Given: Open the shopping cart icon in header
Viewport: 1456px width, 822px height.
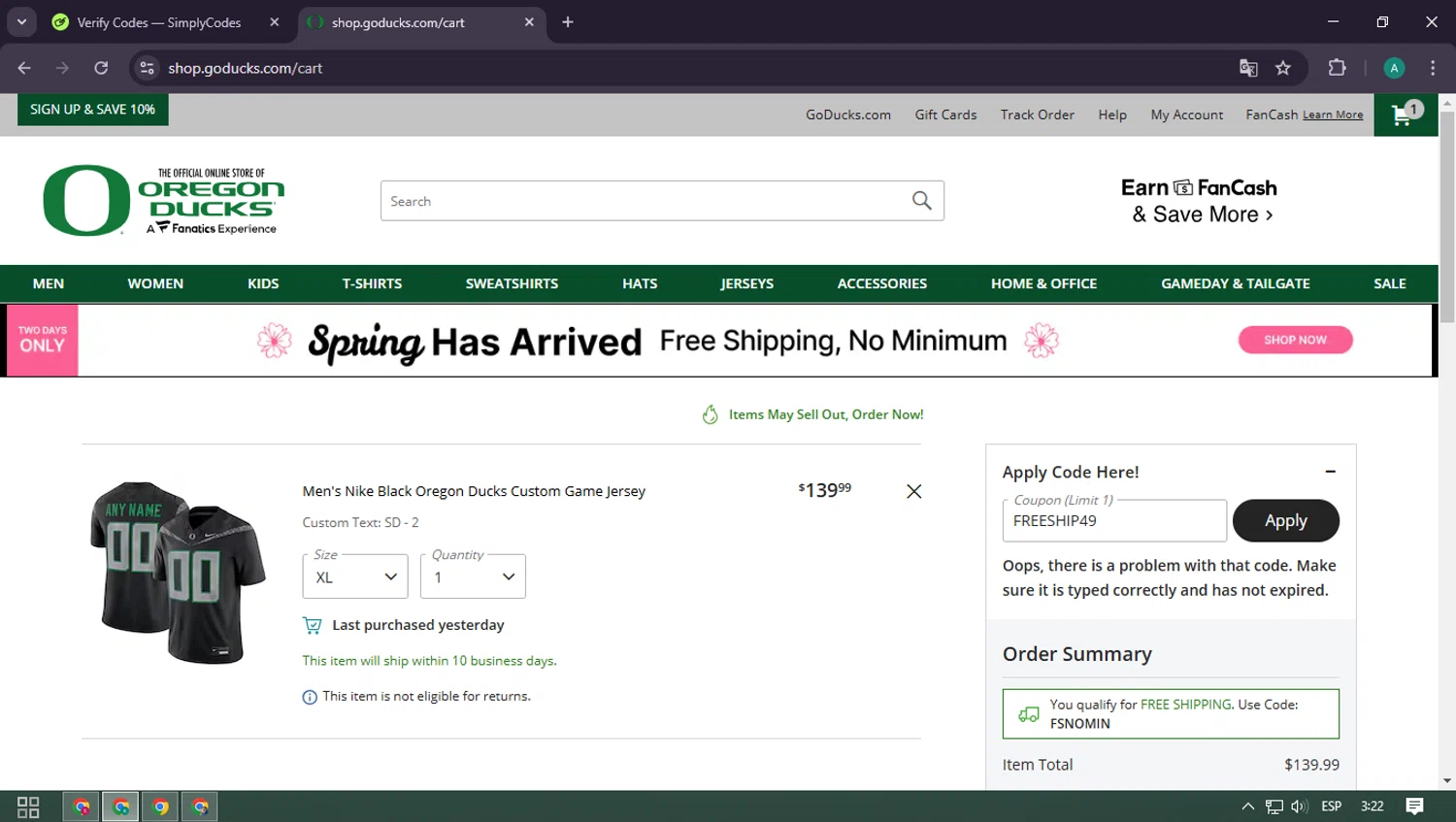Looking at the screenshot, I should [1406, 115].
